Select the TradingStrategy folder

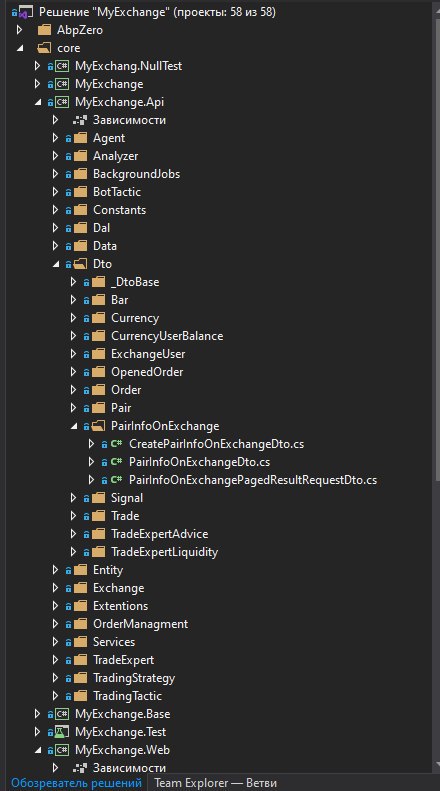(x=134, y=678)
